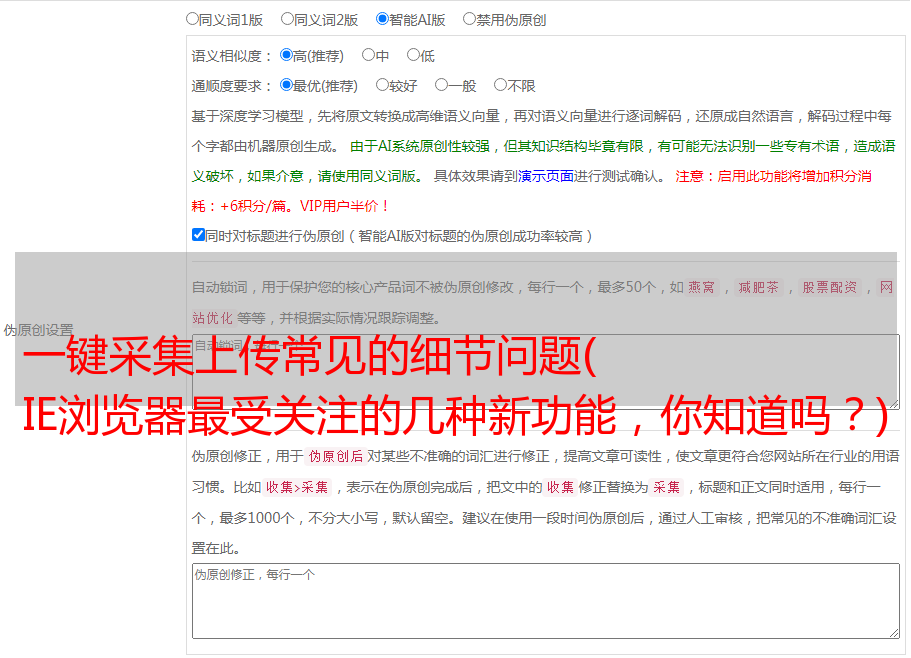Image resolution: width=911 pixels, height=658 pixels.
Task: Click the 伪原创设置 label
Action: click(38, 330)
